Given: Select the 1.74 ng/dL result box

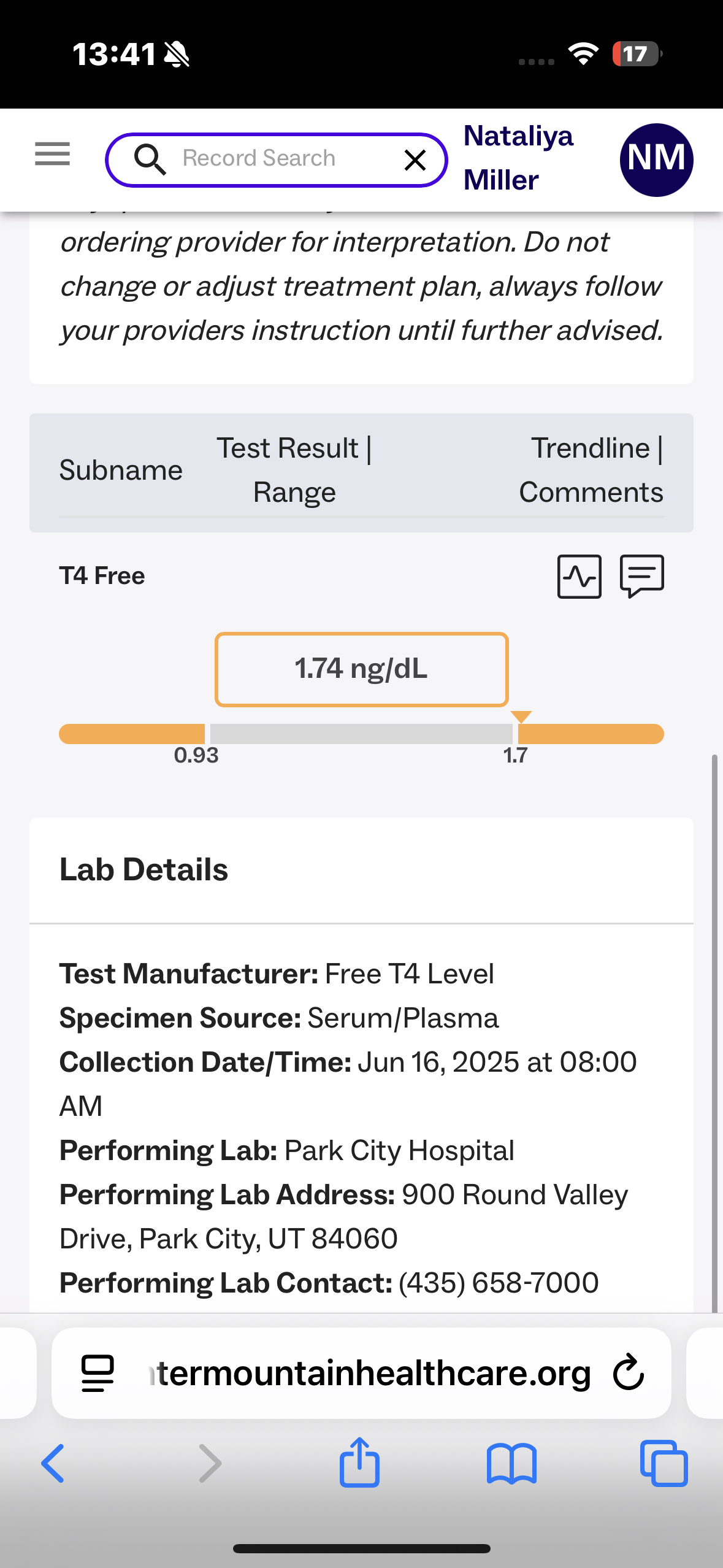Looking at the screenshot, I should [x=361, y=669].
